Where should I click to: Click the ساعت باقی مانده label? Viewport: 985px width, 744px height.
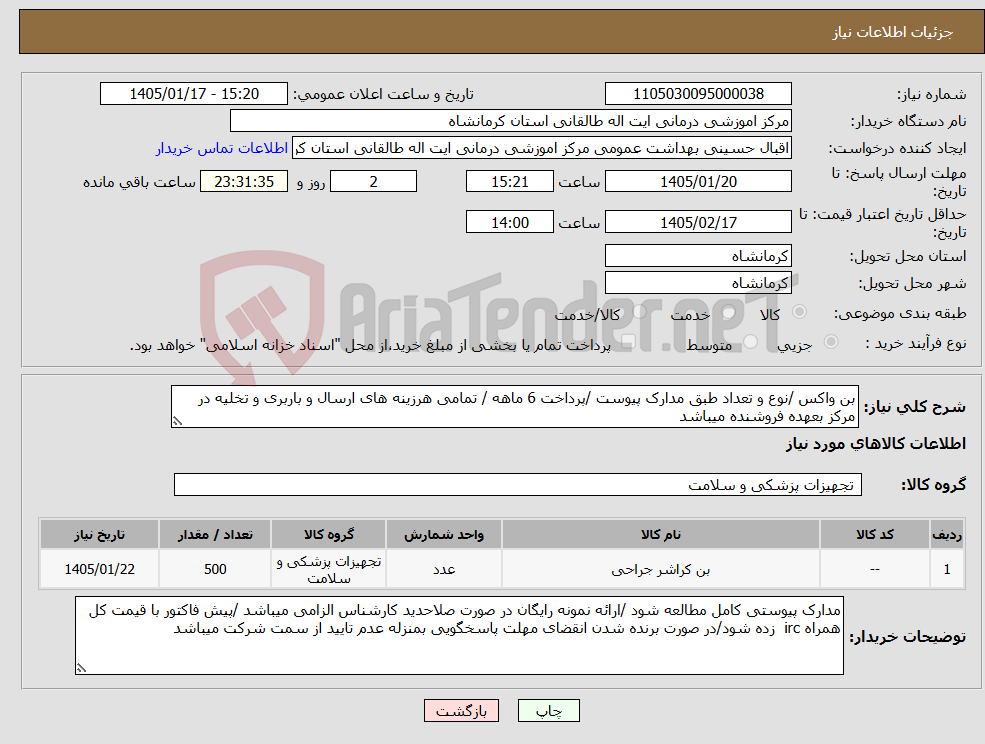139,182
